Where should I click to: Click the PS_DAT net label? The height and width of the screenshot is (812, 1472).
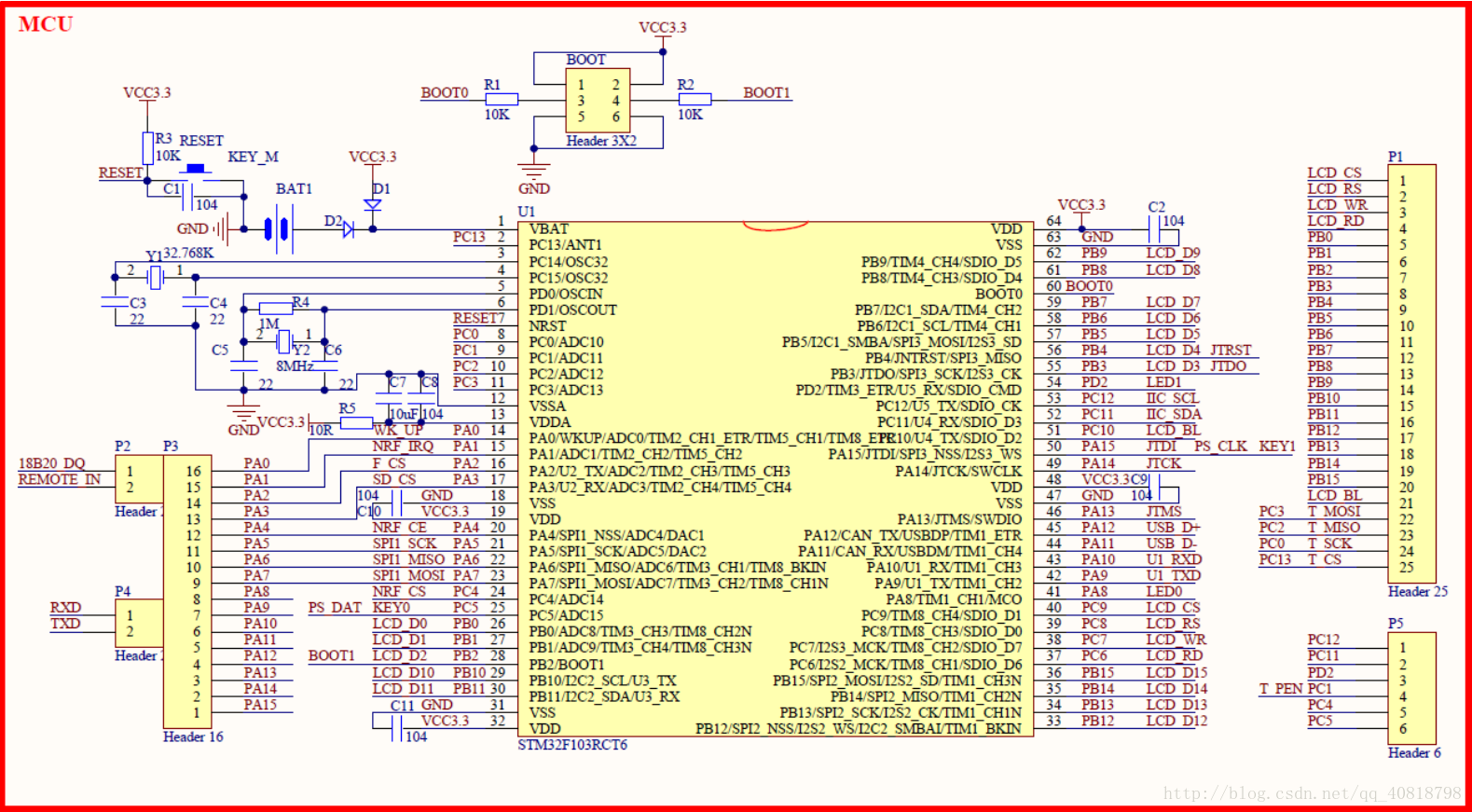click(335, 608)
